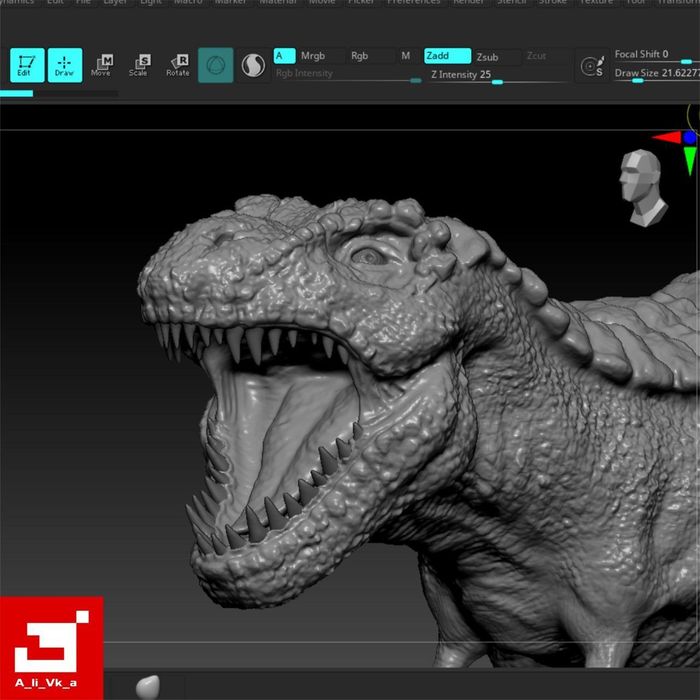This screenshot has height=700, width=700.
Task: Toggle the A button left of Mrgb
Action: 284,56
